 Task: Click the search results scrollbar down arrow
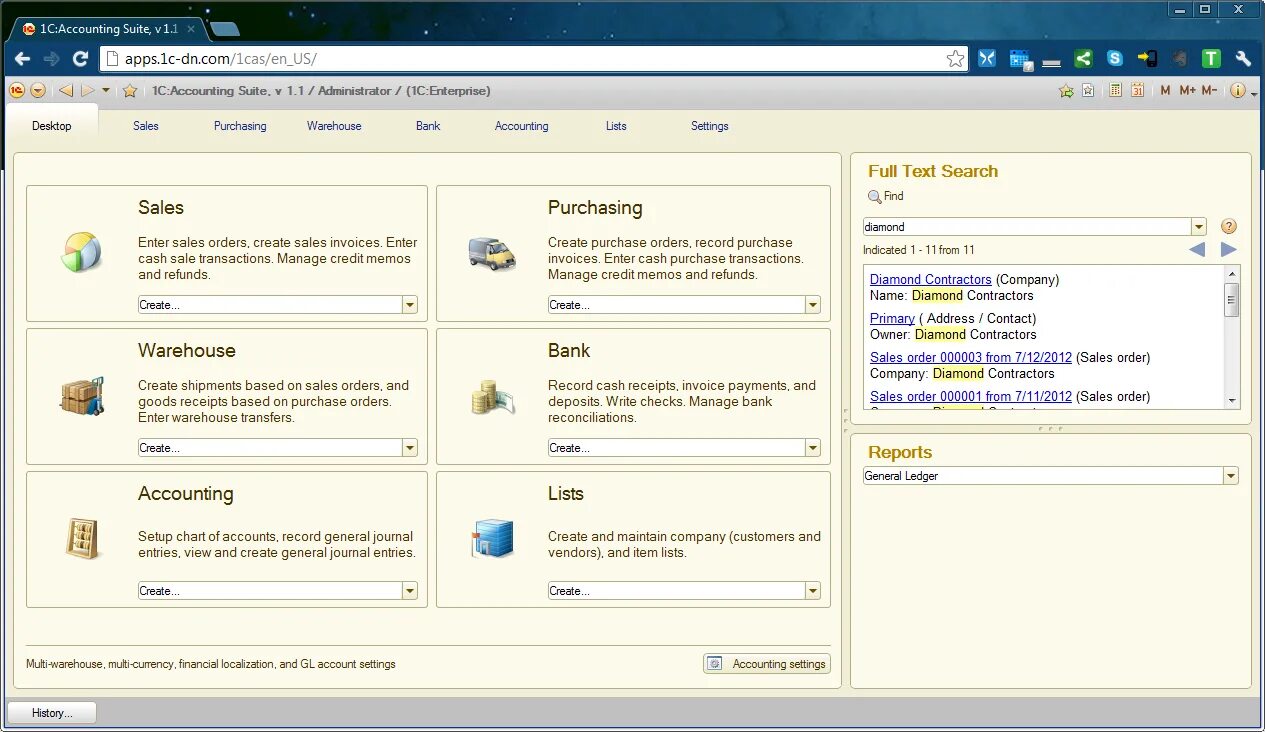point(1232,401)
